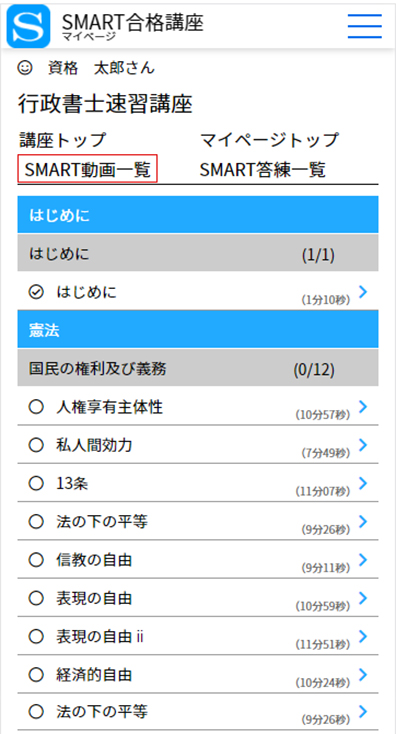The height and width of the screenshot is (734, 396).
Task: Toggle the circle beside 信教の自由
Action: [36, 560]
